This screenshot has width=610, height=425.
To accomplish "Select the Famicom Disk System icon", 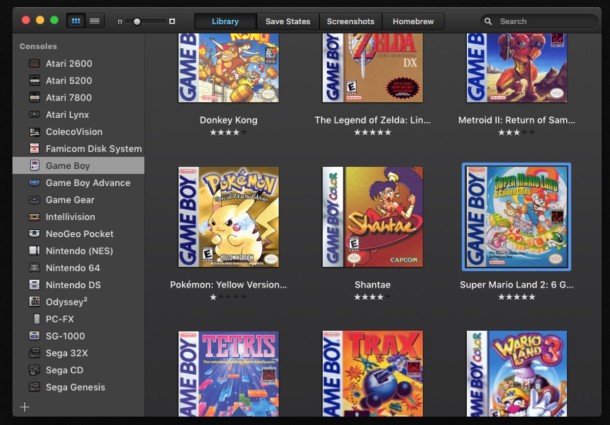I will pyautogui.click(x=34, y=149).
